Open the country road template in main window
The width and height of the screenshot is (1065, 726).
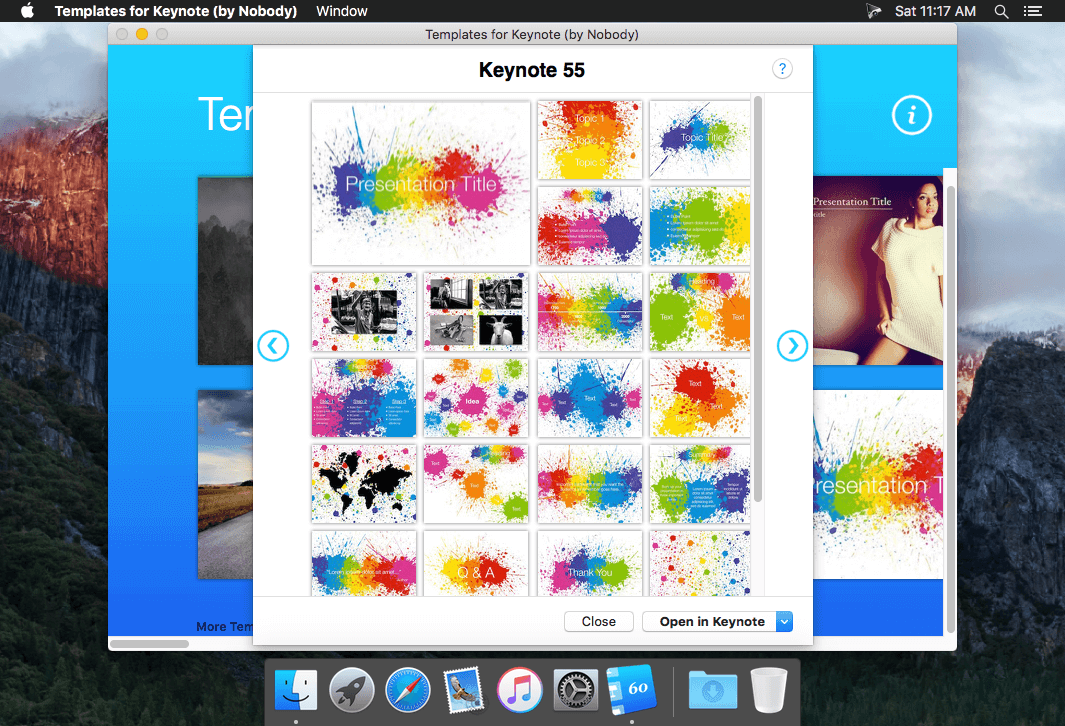coord(225,484)
